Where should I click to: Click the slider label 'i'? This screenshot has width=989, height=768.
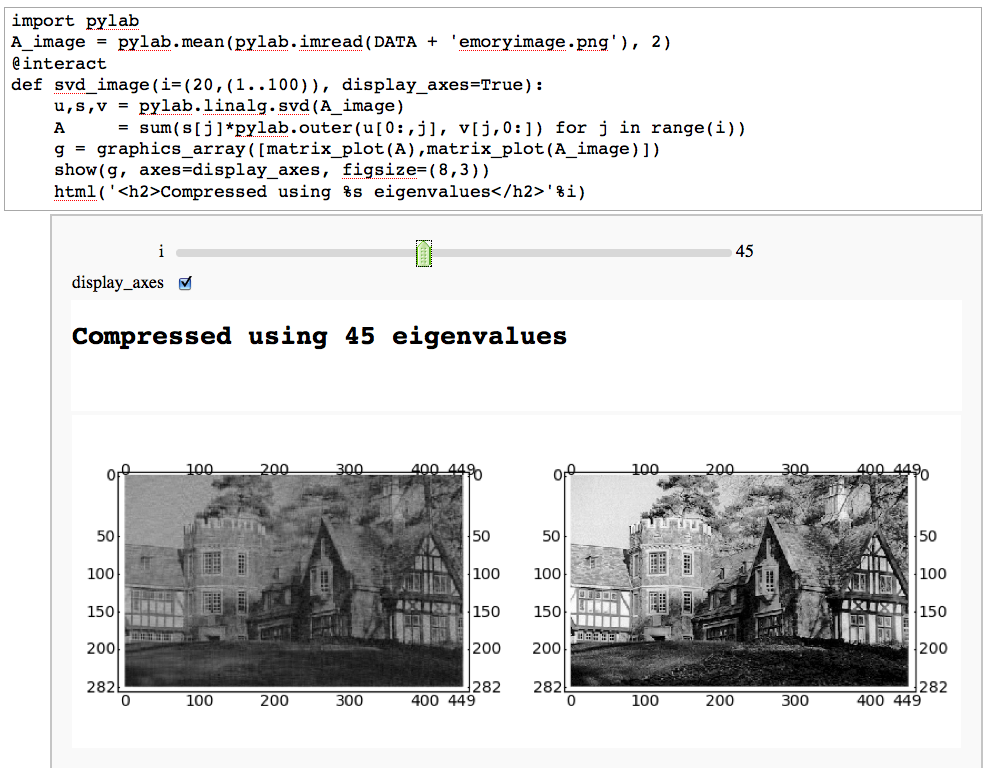tap(161, 252)
